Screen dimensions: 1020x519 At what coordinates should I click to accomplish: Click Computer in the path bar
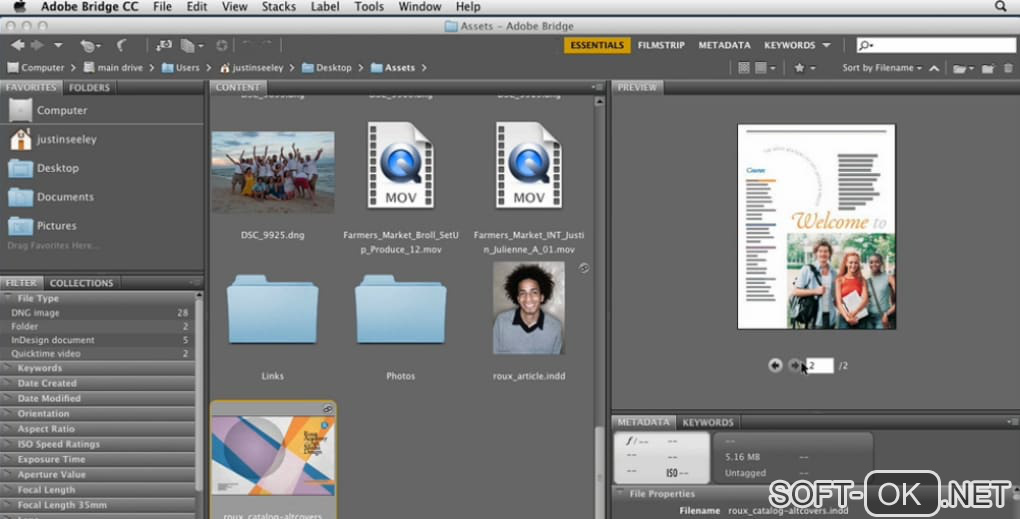pyautogui.click(x=36, y=68)
